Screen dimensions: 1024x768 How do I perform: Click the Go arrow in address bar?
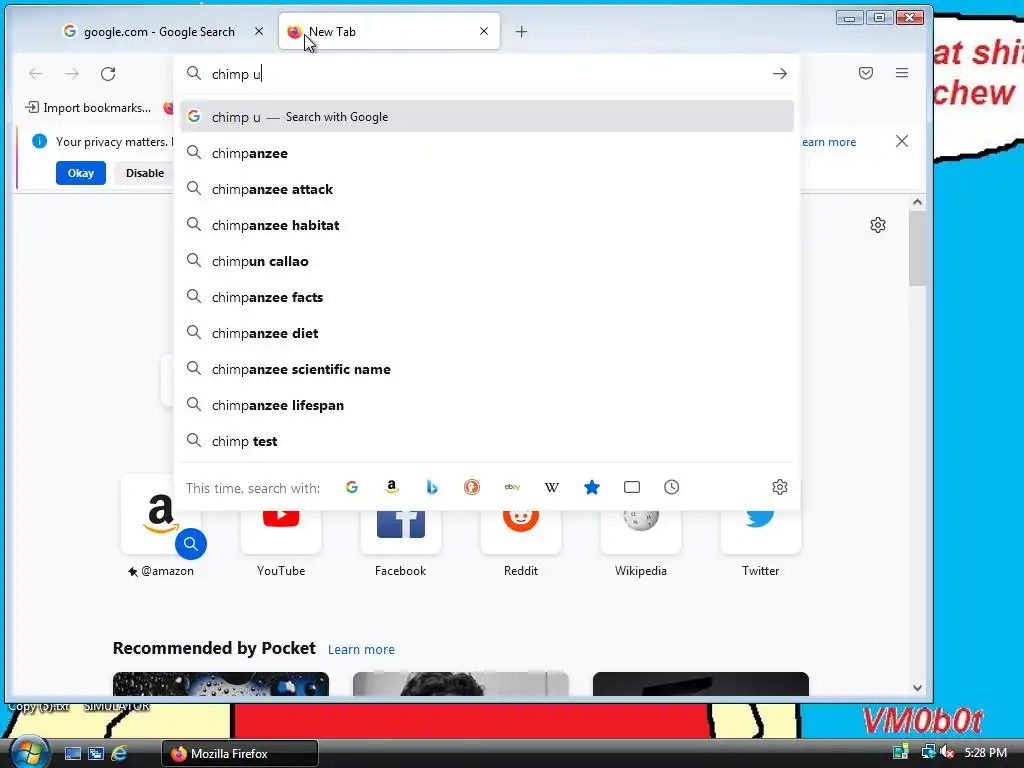[780, 74]
